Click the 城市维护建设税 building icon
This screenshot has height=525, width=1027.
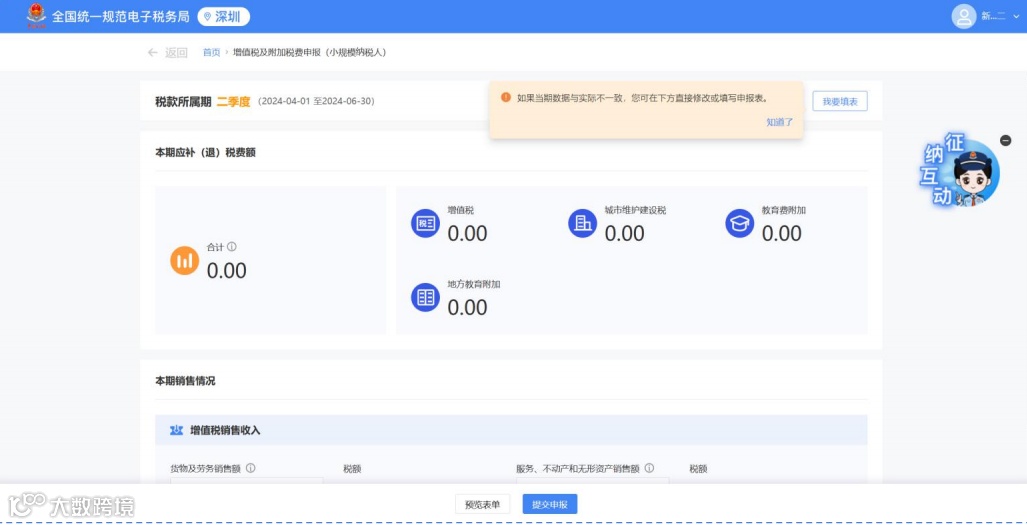(x=582, y=223)
